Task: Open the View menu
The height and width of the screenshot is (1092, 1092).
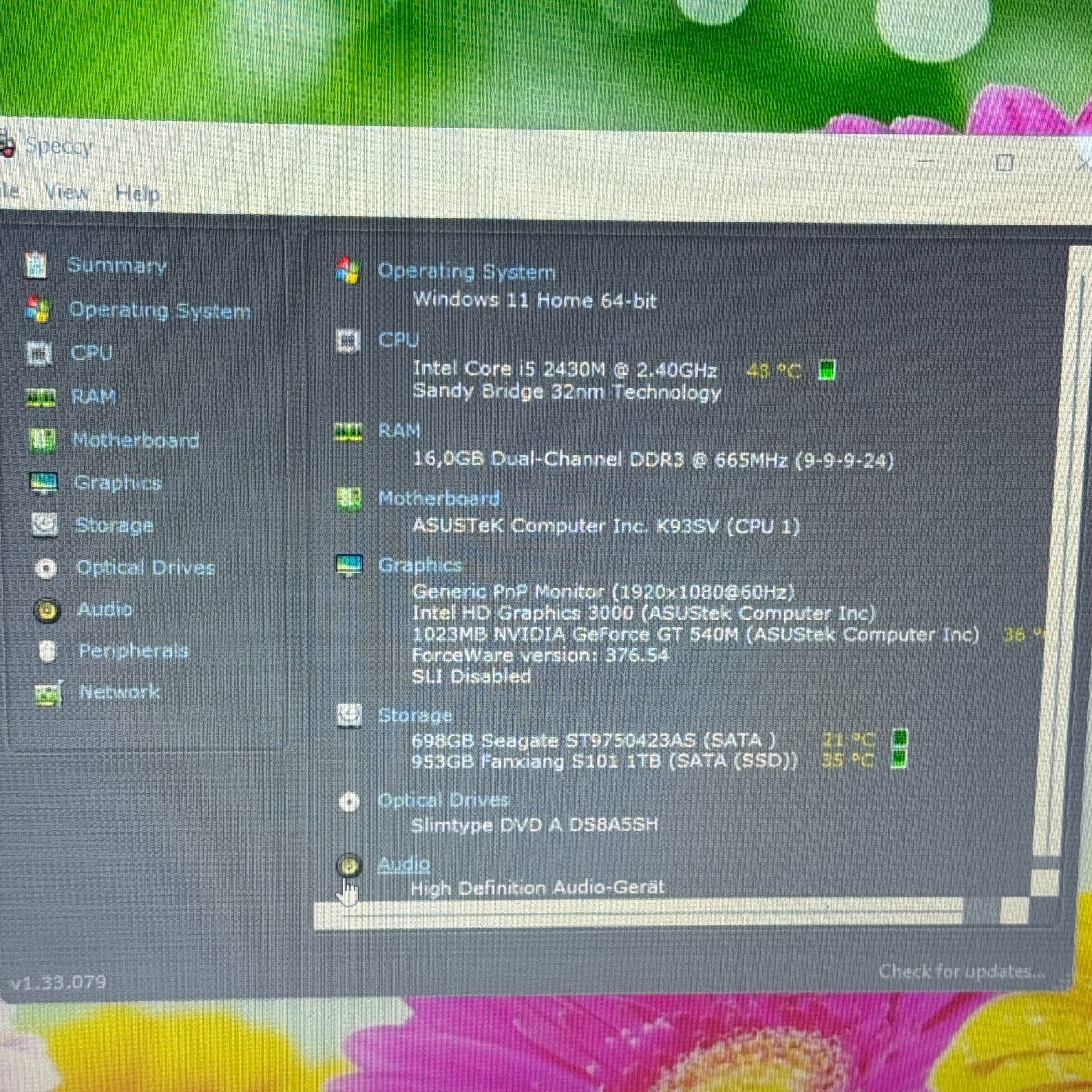Action: click(67, 192)
